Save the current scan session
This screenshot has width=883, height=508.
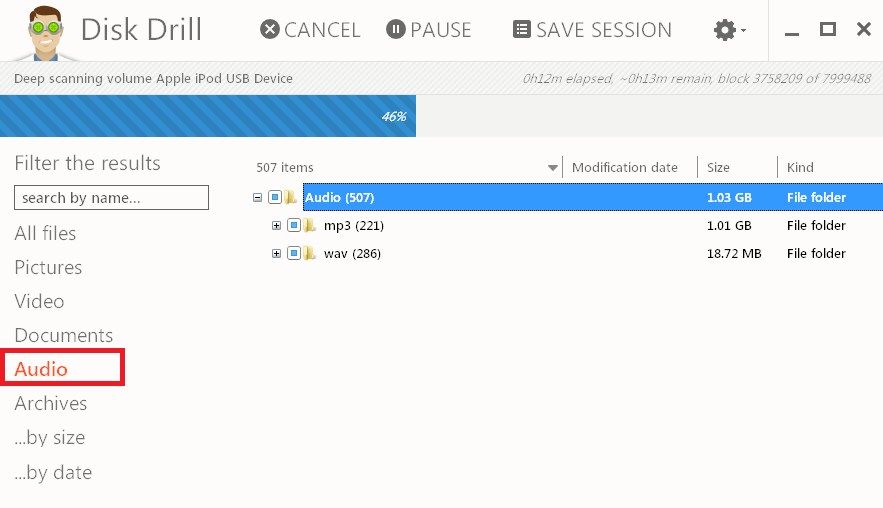(x=592, y=30)
